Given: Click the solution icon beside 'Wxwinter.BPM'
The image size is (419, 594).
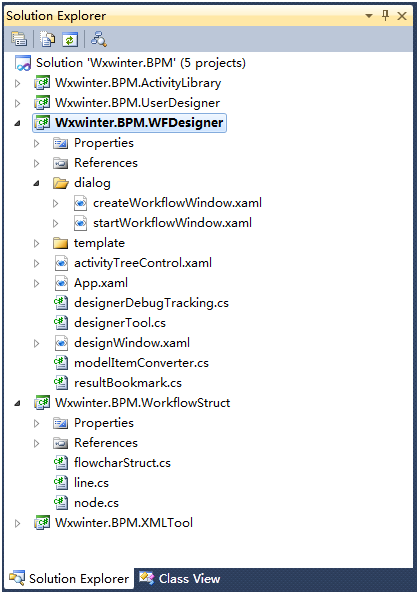Looking at the screenshot, I should pos(23,63).
